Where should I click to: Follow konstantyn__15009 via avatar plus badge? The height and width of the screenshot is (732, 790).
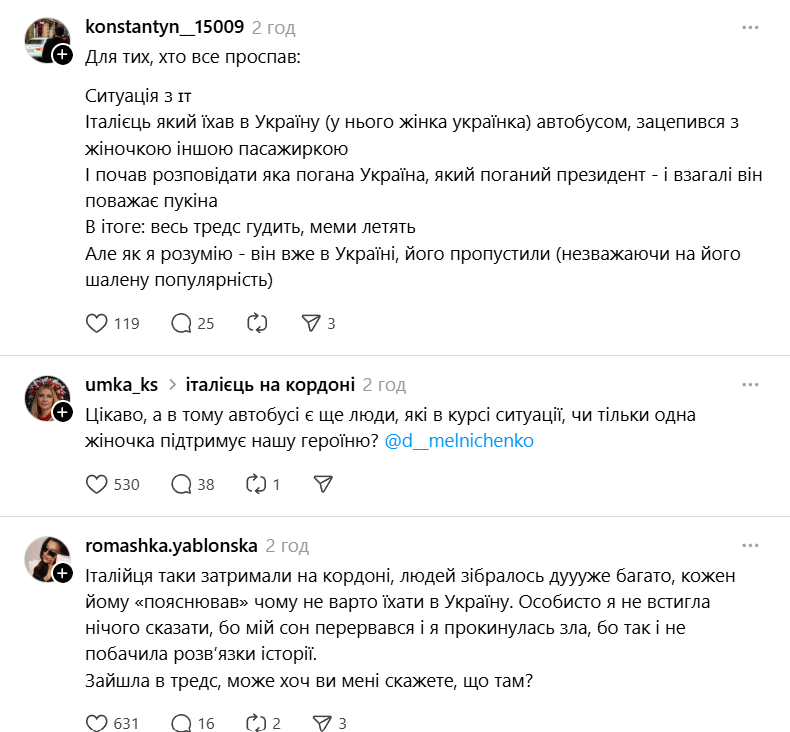(62, 54)
